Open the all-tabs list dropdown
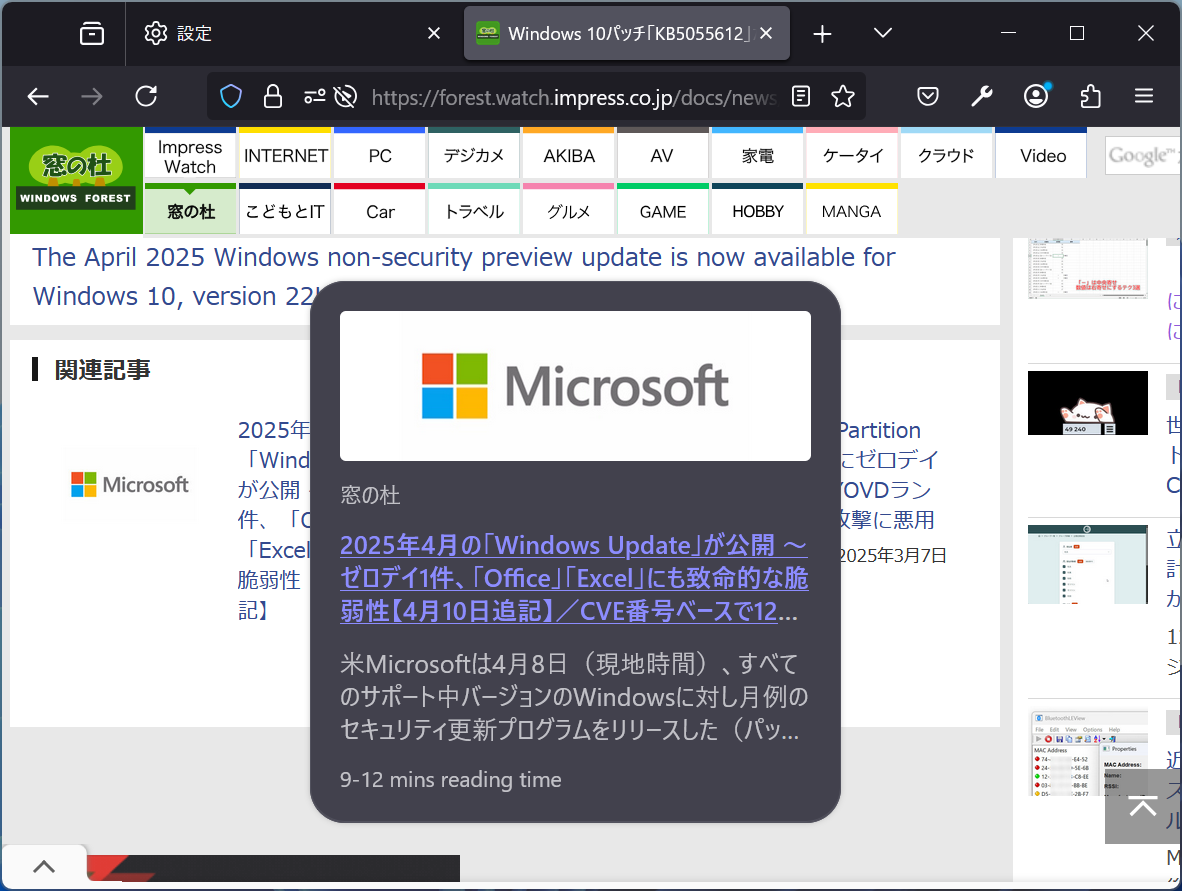The height and width of the screenshot is (891, 1182). [882, 33]
